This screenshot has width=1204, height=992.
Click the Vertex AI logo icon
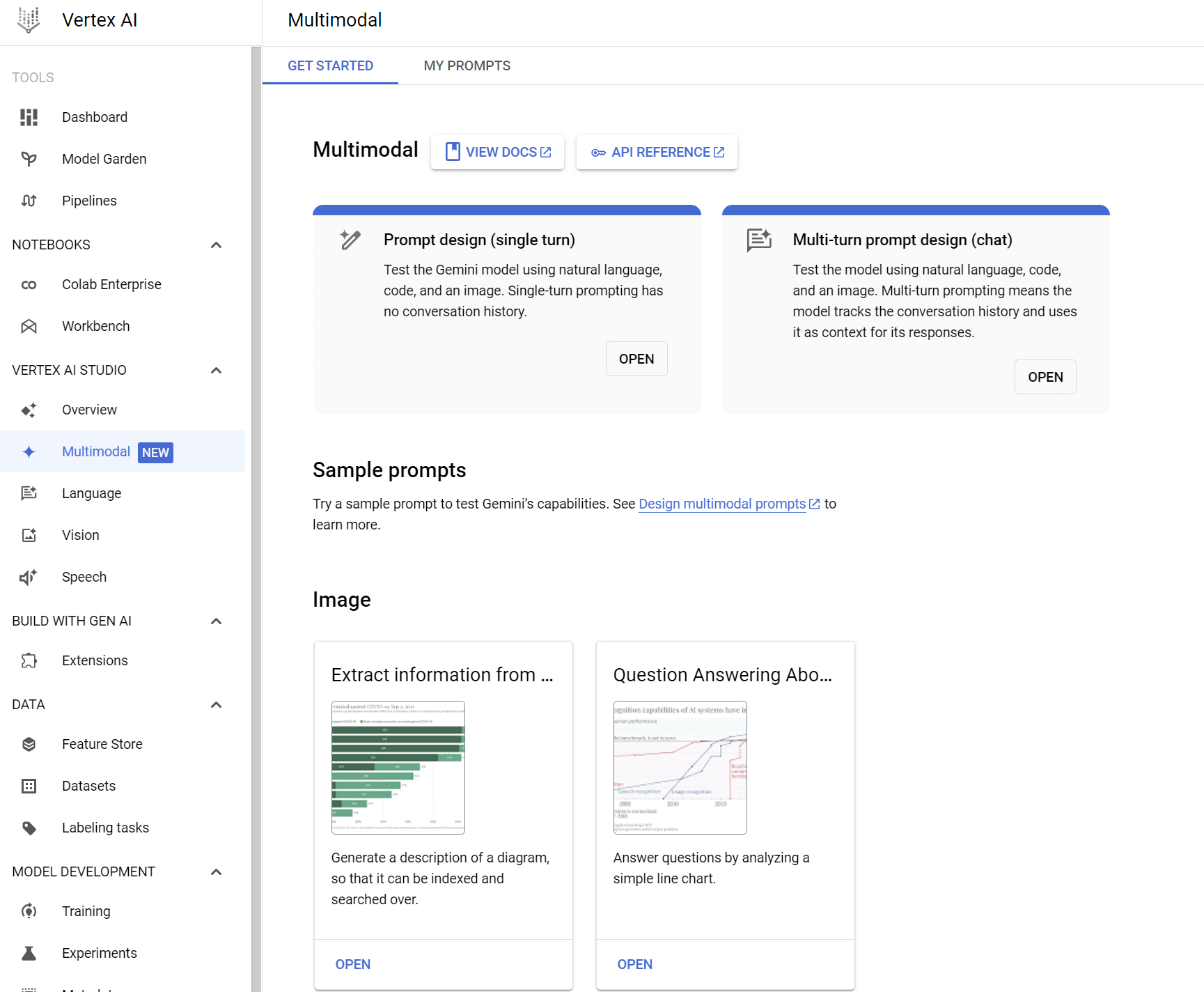click(x=29, y=20)
